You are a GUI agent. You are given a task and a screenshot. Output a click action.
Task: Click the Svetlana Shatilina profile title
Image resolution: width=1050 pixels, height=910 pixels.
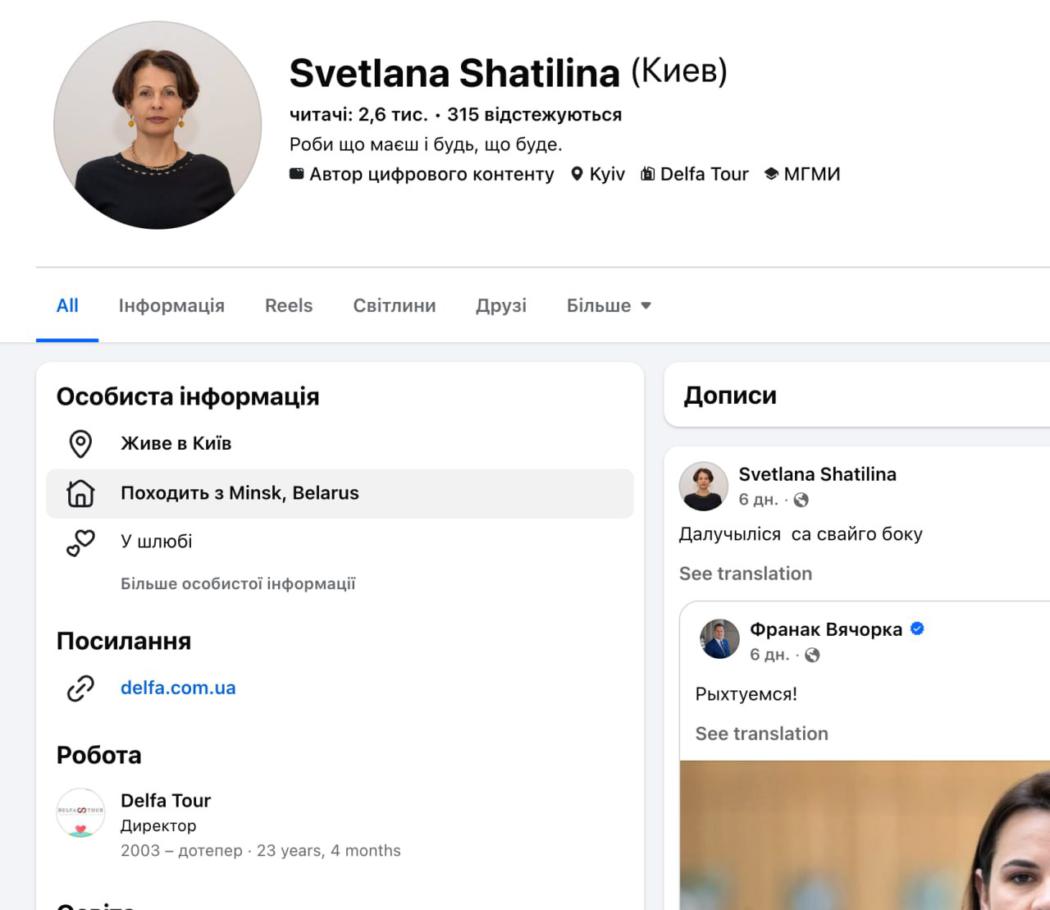point(455,73)
